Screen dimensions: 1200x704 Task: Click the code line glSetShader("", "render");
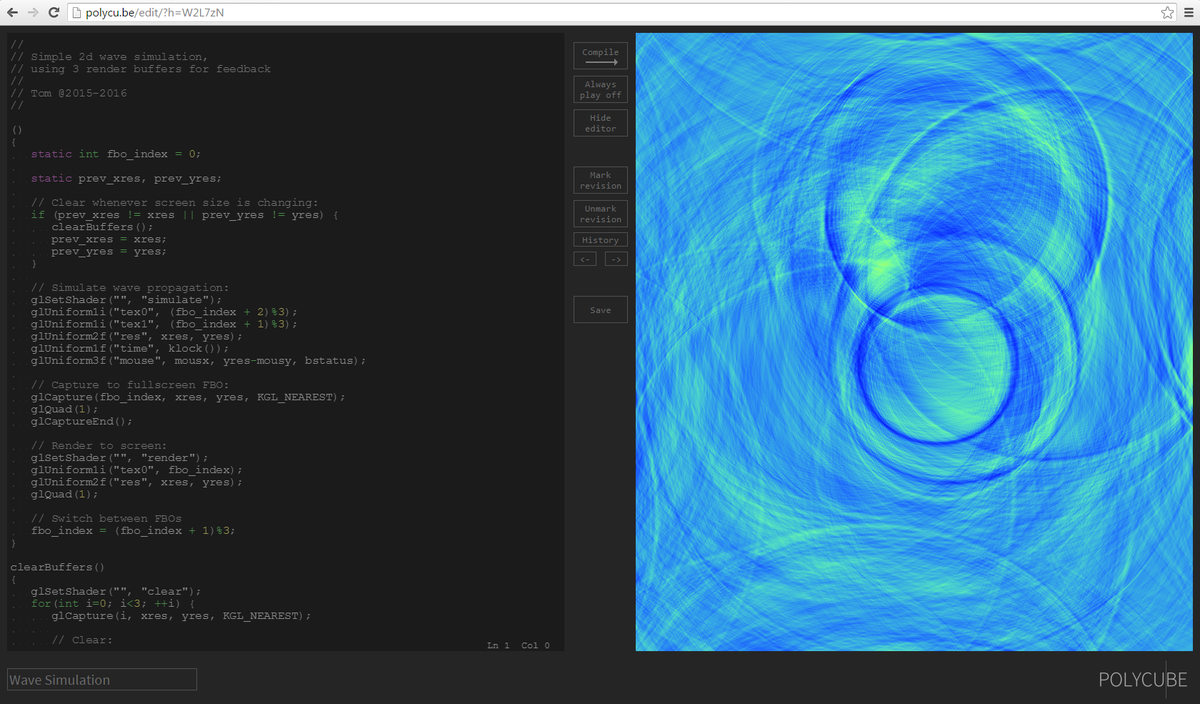point(120,458)
